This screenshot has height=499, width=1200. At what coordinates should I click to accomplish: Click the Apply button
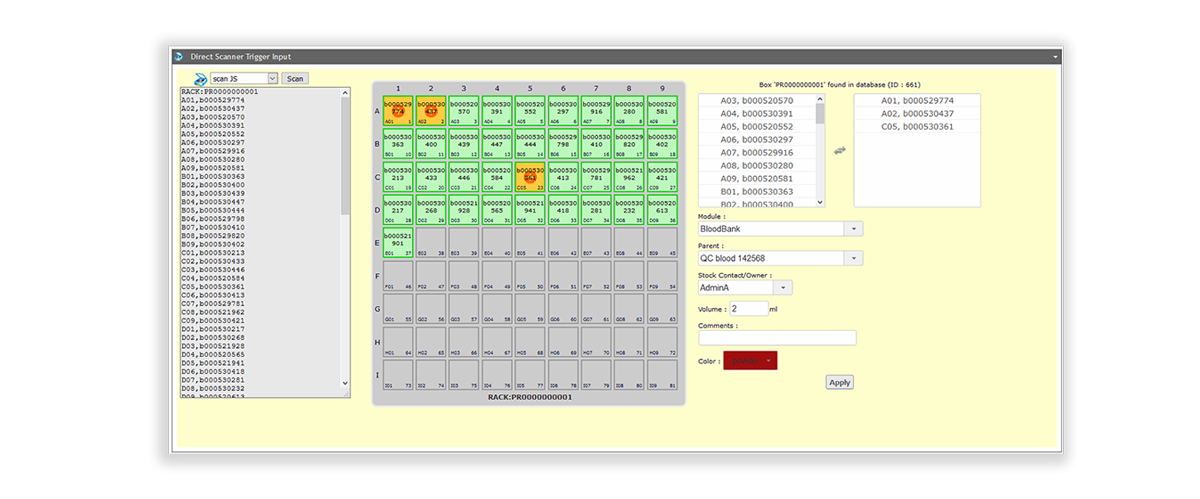point(840,382)
